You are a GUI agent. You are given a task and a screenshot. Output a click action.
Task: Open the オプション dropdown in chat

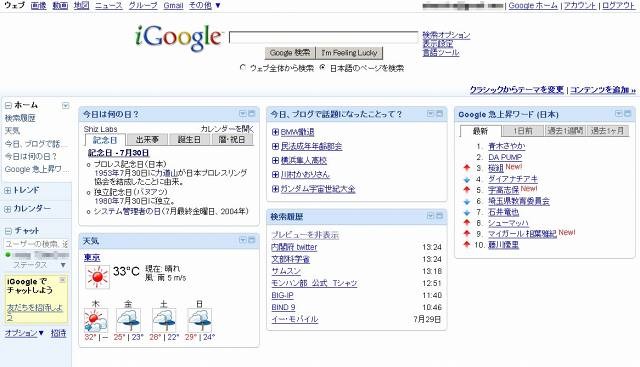click(24, 333)
